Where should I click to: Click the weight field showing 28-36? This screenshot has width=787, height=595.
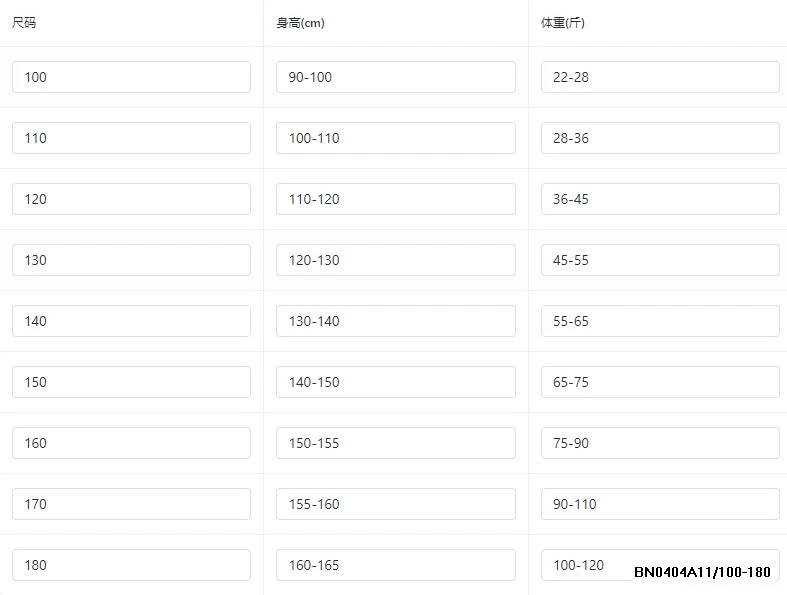click(x=660, y=138)
